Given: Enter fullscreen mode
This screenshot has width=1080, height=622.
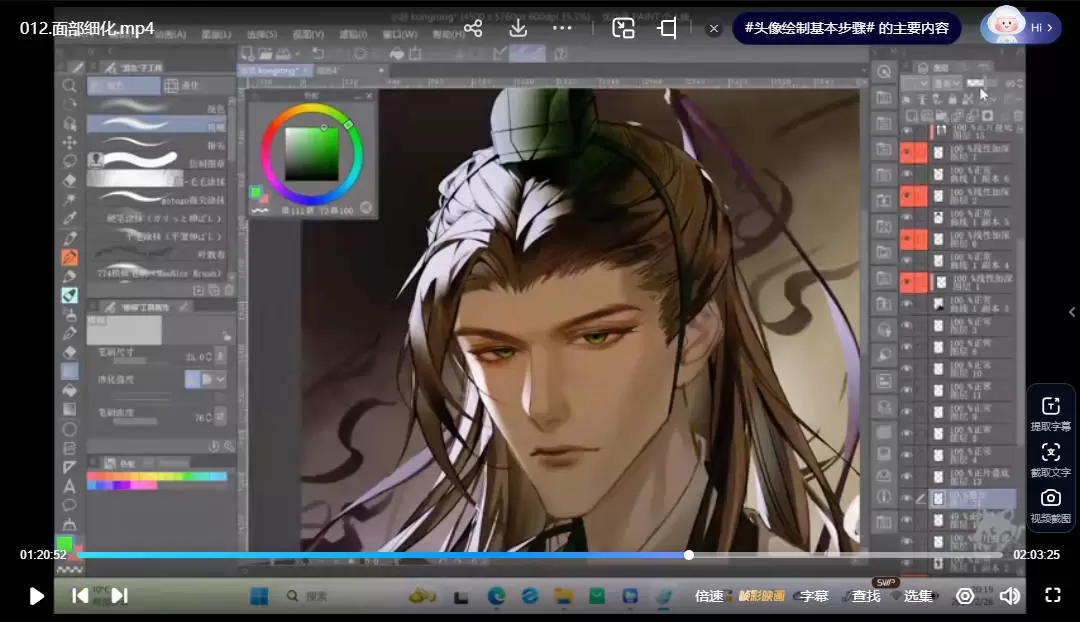Looking at the screenshot, I should [1052, 596].
